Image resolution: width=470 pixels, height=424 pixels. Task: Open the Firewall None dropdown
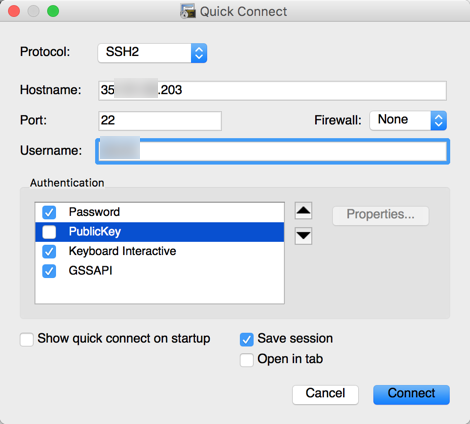pos(408,120)
